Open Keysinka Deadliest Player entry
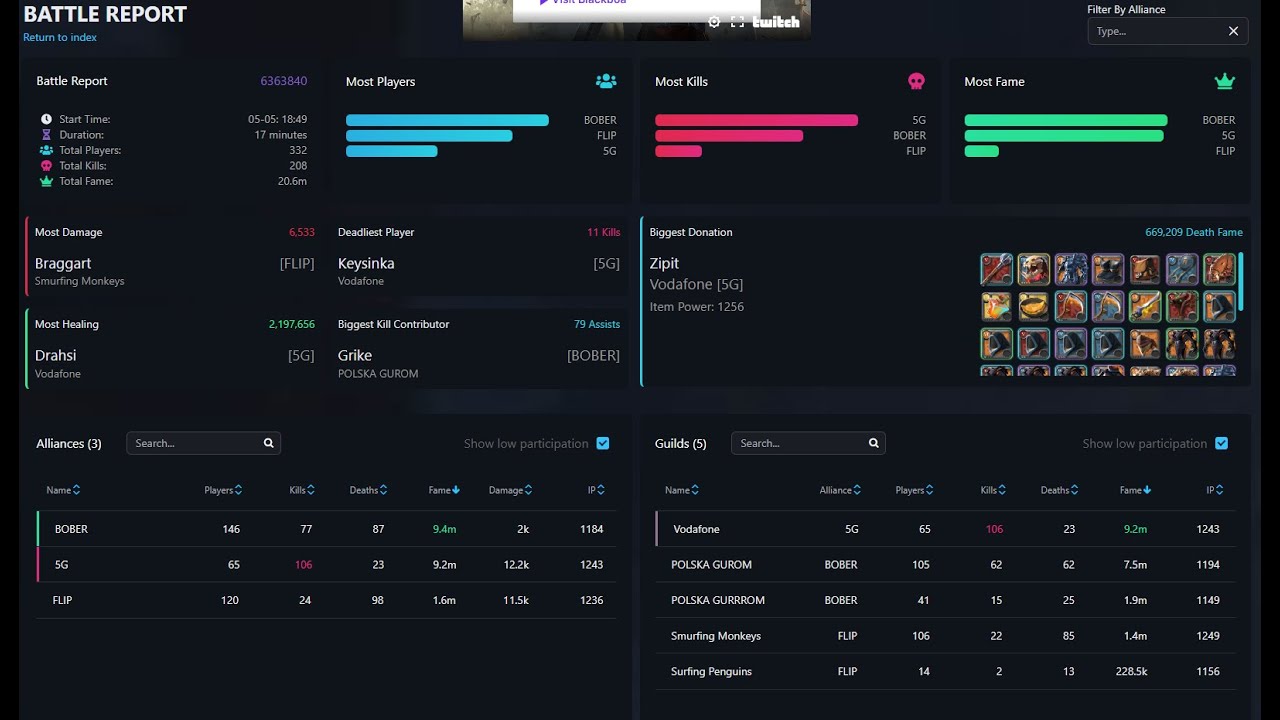This screenshot has height=720, width=1280. pyautogui.click(x=366, y=263)
